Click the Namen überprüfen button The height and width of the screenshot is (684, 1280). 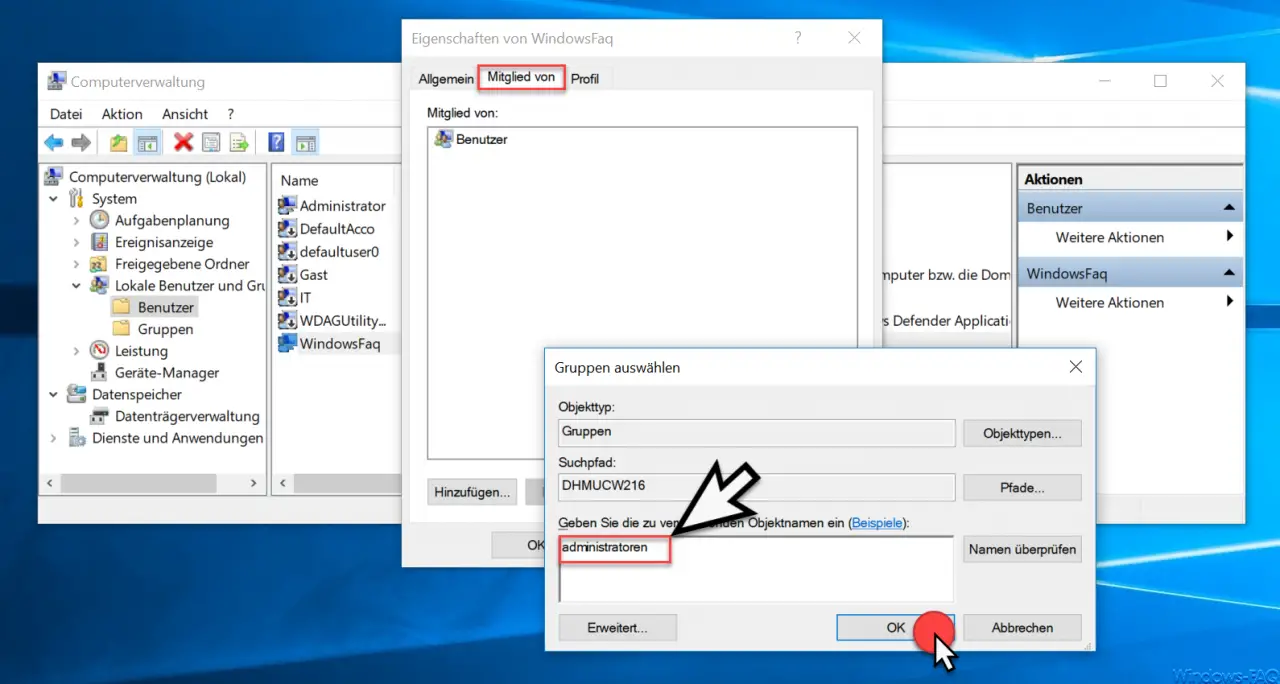[x=1022, y=549]
